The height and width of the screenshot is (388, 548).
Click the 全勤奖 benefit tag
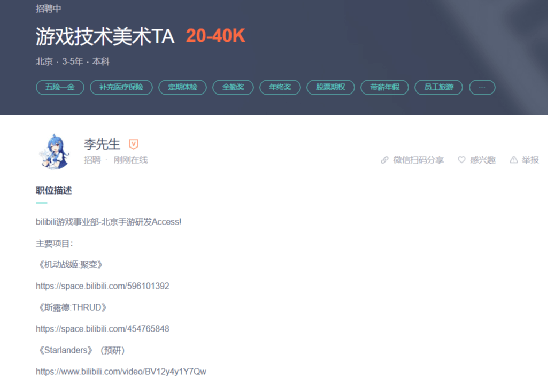click(x=233, y=87)
